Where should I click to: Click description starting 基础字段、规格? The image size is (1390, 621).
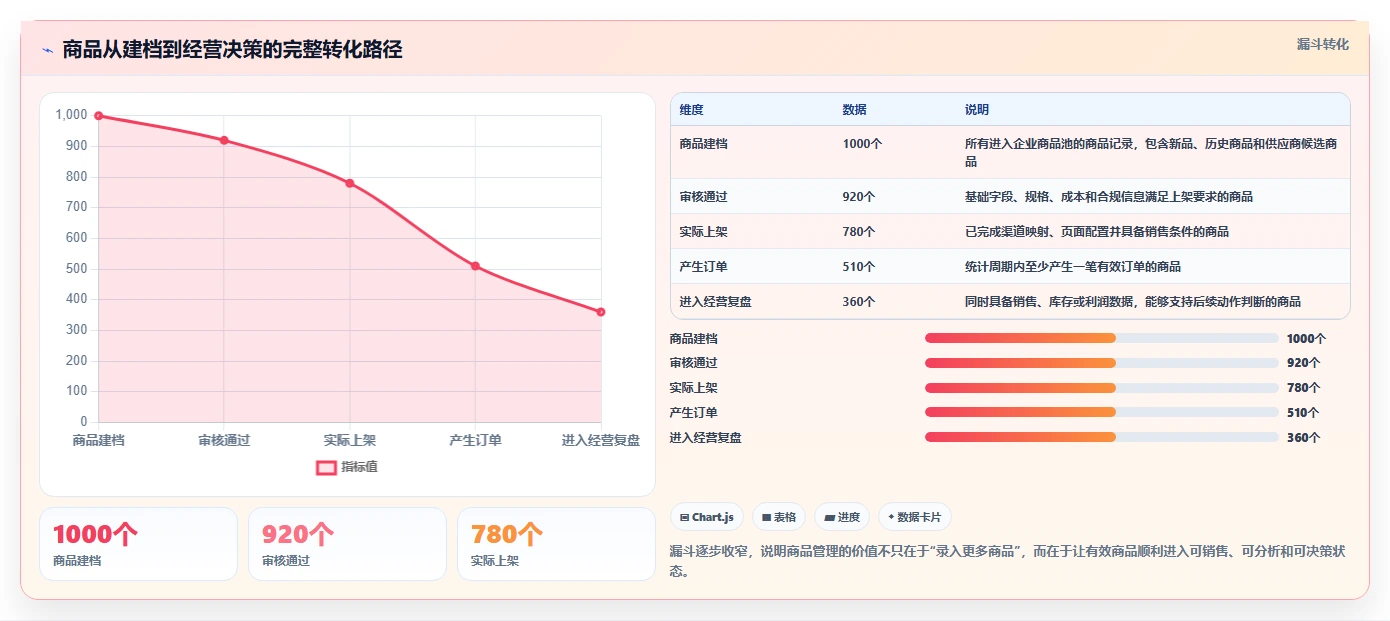pyautogui.click(x=1109, y=197)
